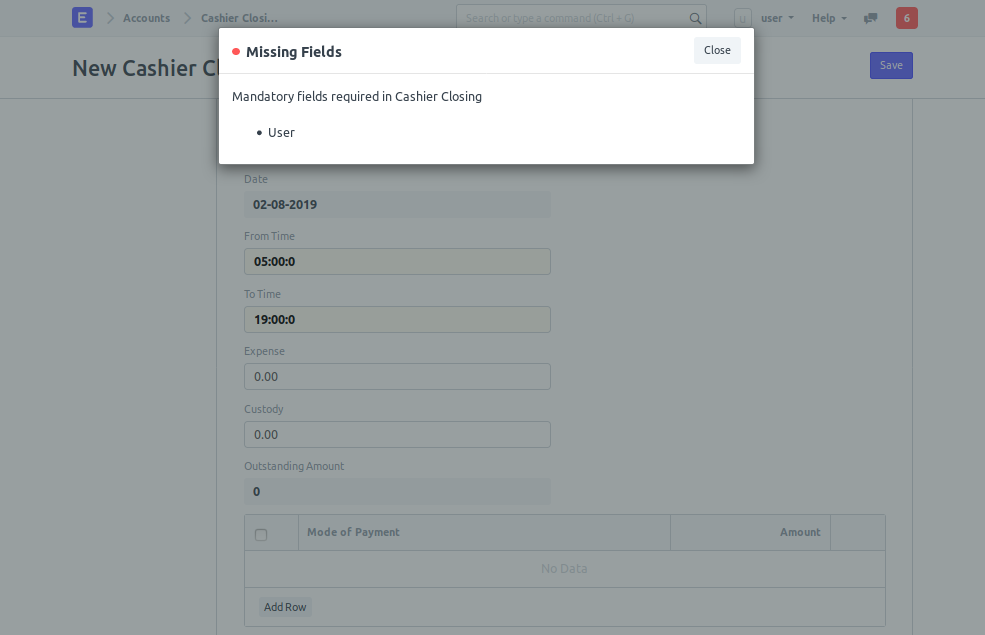Screen dimensions: 985x635
Task: Expand the user dropdown menu
Action: coord(778,18)
